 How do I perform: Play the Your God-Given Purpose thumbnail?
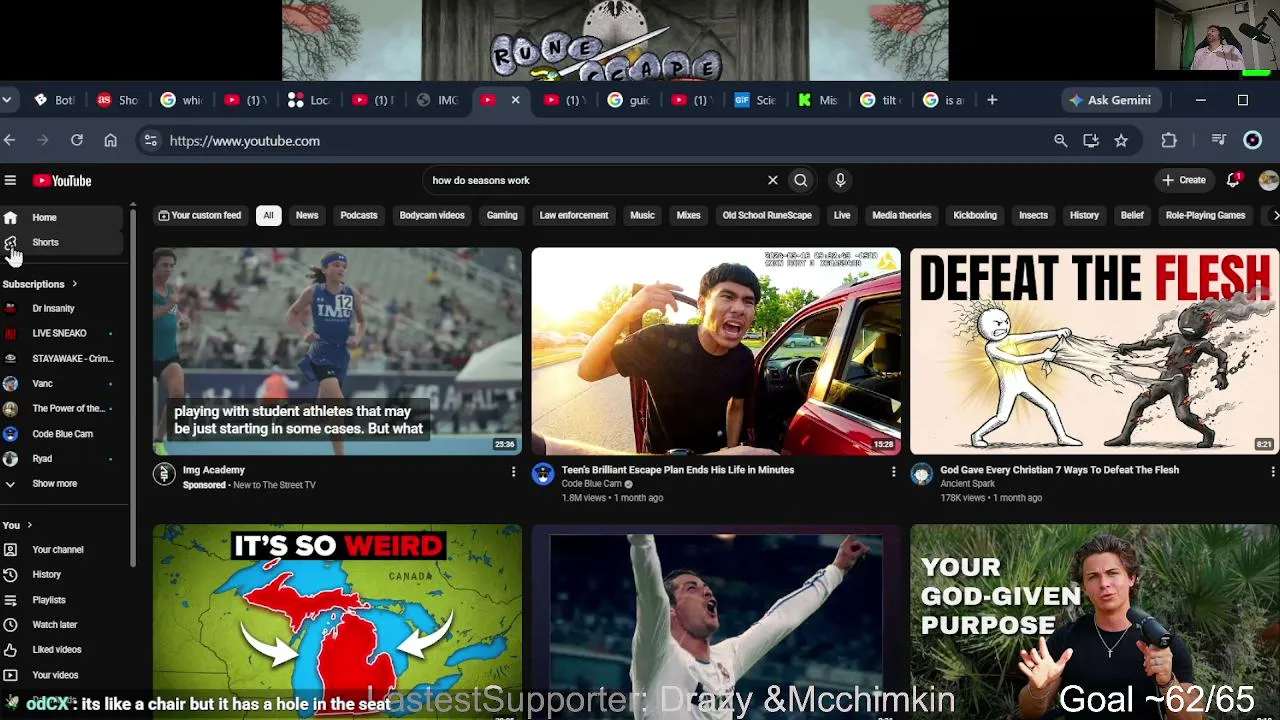(x=1094, y=622)
